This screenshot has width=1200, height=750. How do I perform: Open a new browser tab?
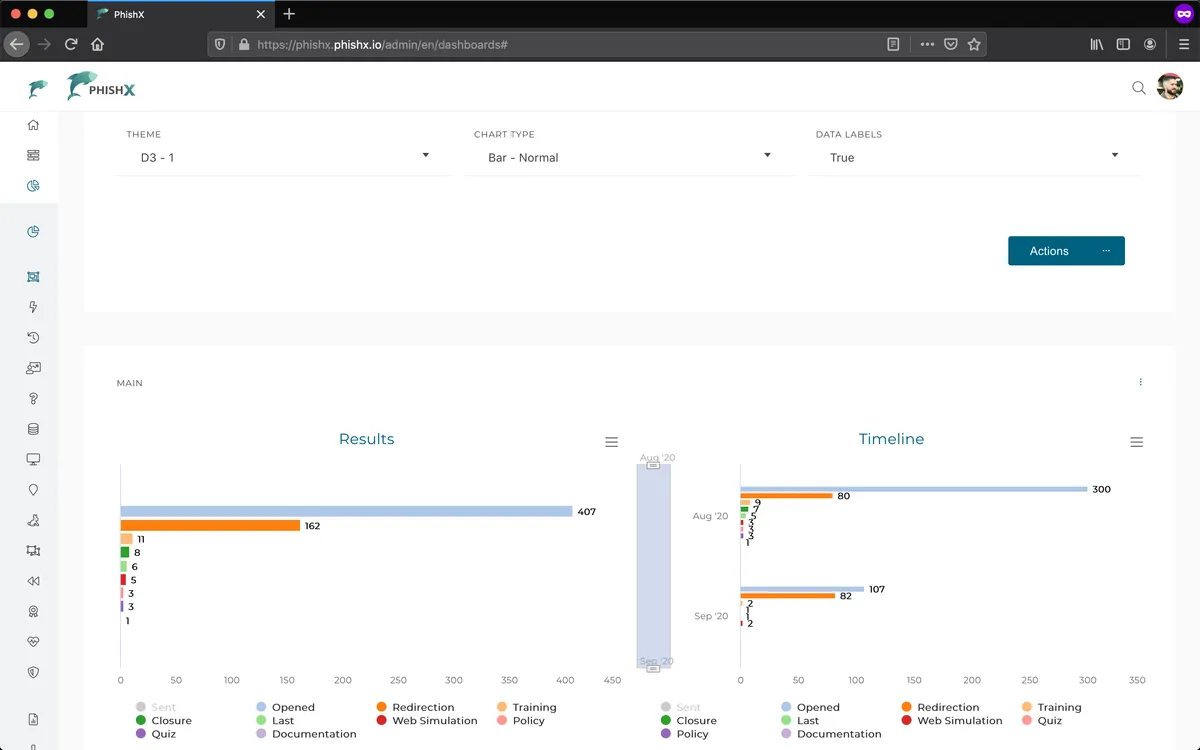(289, 14)
